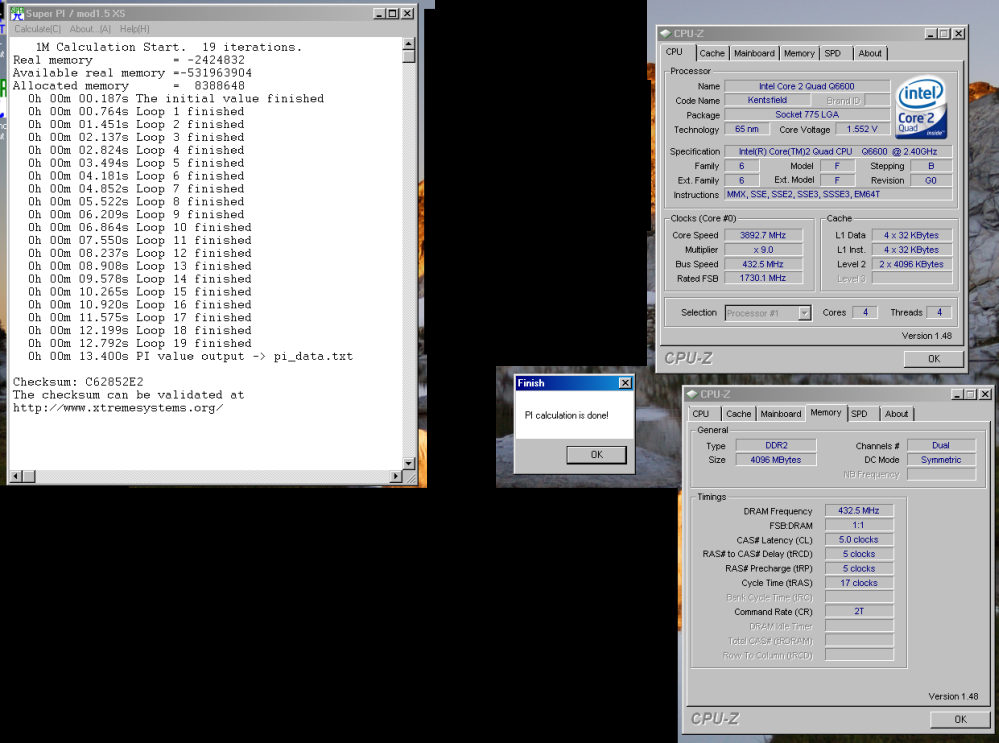Switch to Mainboard tab in upper CPU-Z
Screen dimensions: 999x743
[x=754, y=54]
